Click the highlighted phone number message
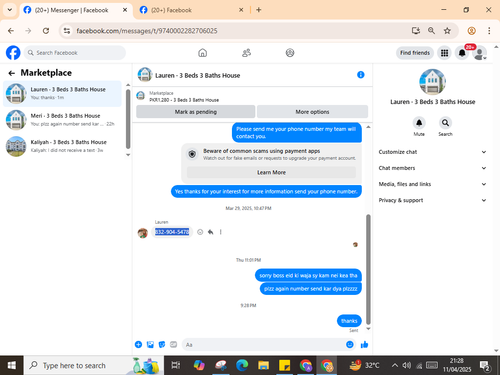This screenshot has width=500, height=375. coord(172,232)
